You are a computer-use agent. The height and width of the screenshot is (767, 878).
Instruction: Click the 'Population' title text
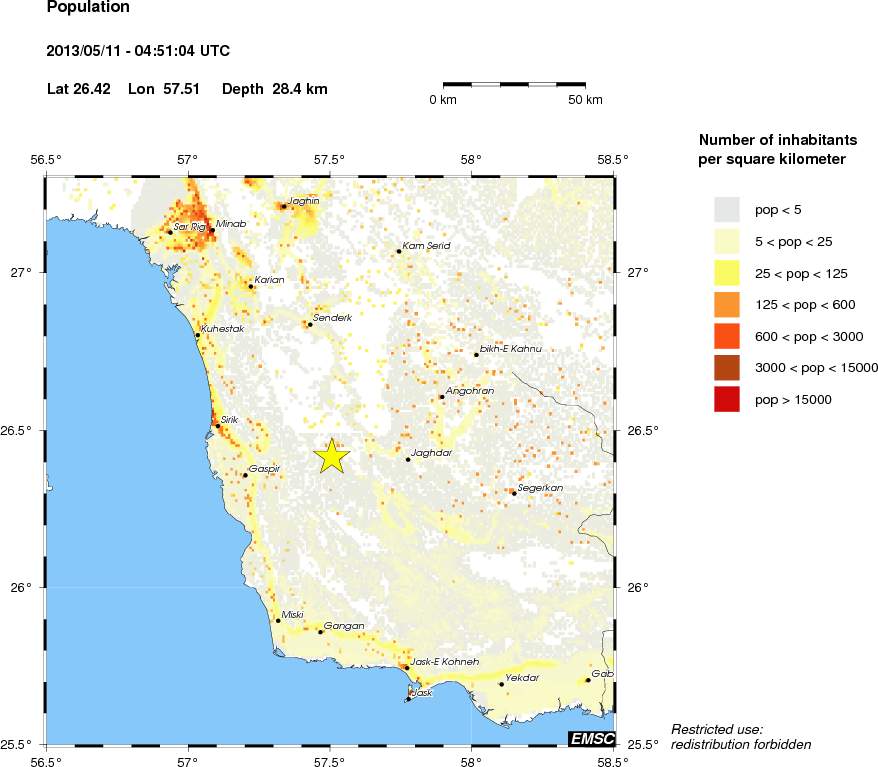(88, 8)
